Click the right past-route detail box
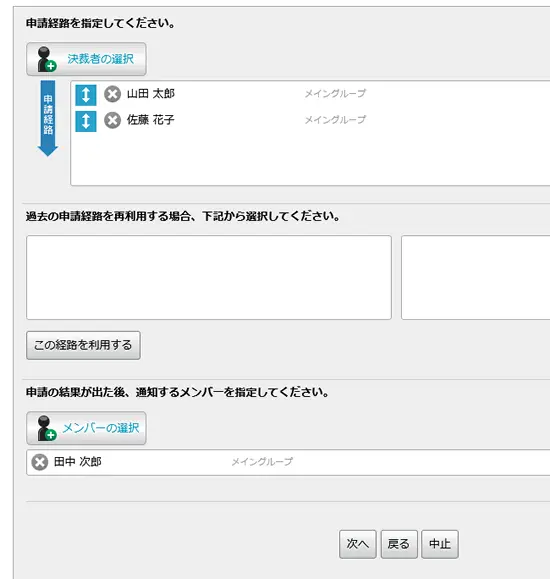This screenshot has height=579, width=550. [475, 277]
